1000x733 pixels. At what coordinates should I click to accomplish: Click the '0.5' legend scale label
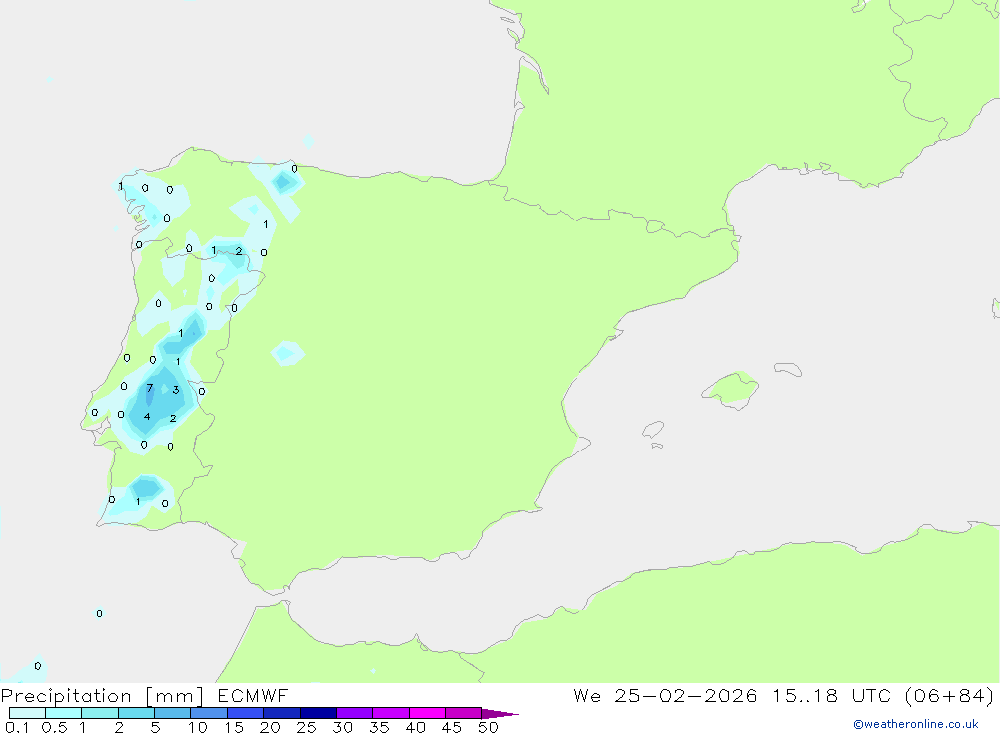54,727
